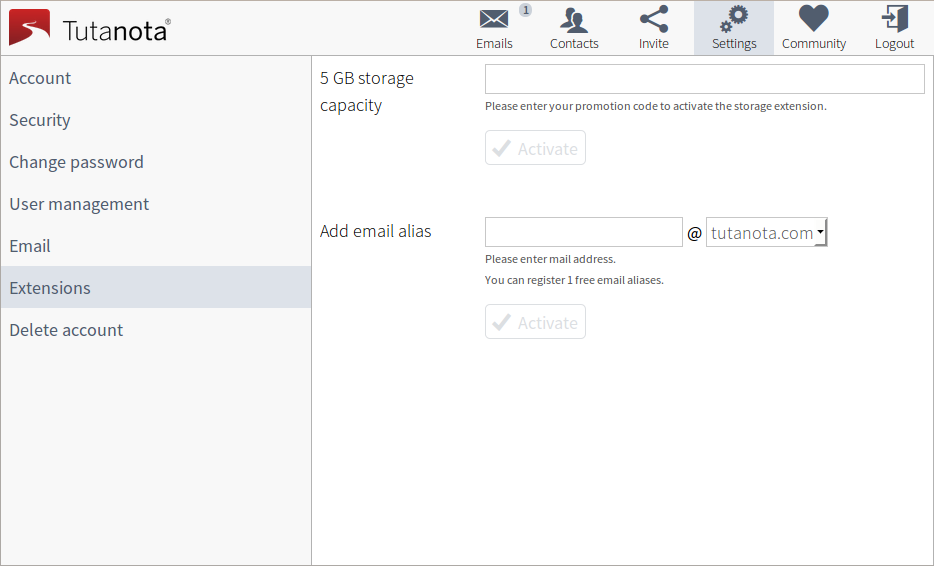Click the 'Add email alias' label

pyautogui.click(x=375, y=231)
